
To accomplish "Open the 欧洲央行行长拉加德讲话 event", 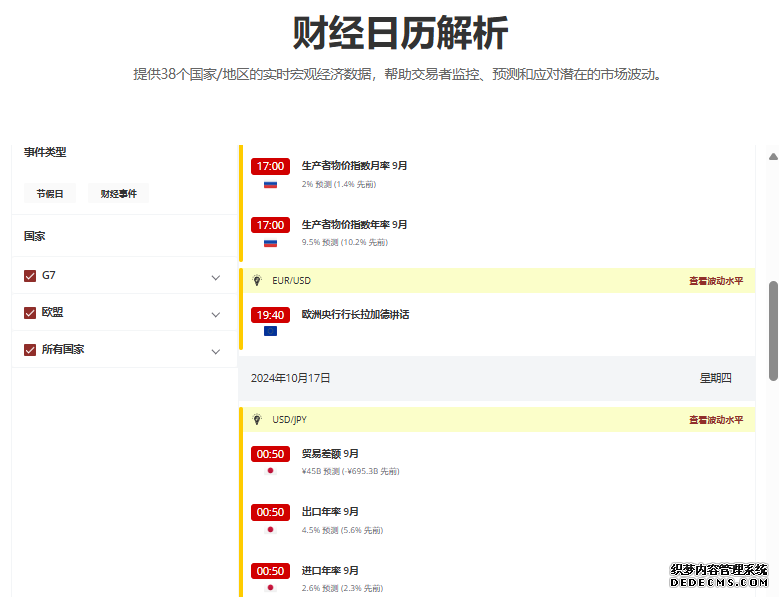I will 355,315.
